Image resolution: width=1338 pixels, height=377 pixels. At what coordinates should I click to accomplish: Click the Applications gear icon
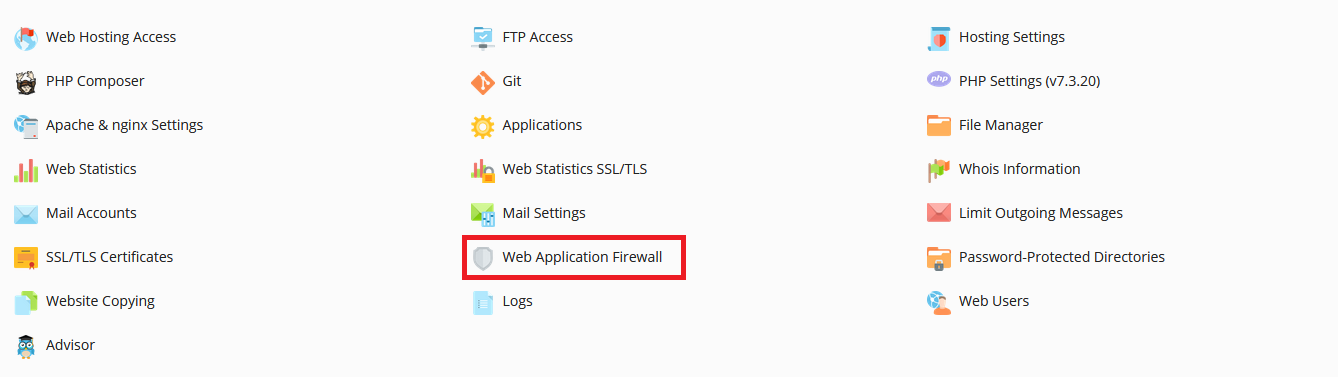[x=483, y=126]
